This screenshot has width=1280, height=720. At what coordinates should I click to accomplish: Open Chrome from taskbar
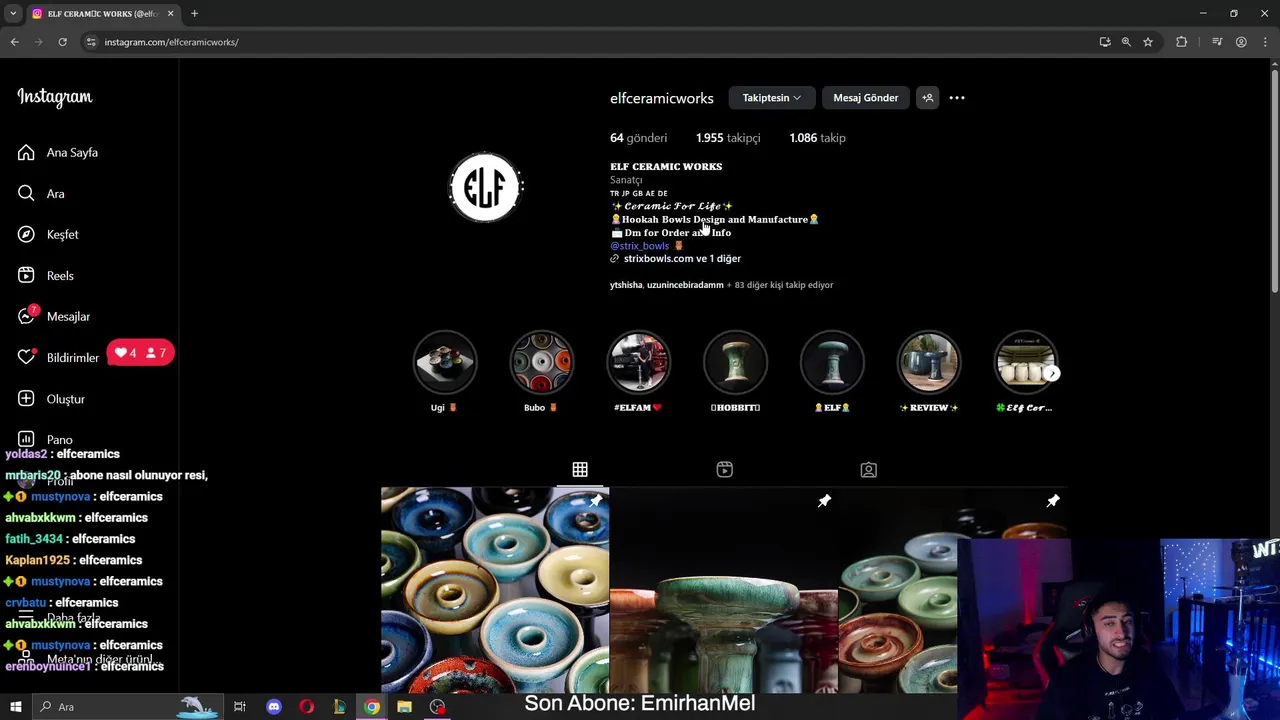(372, 706)
